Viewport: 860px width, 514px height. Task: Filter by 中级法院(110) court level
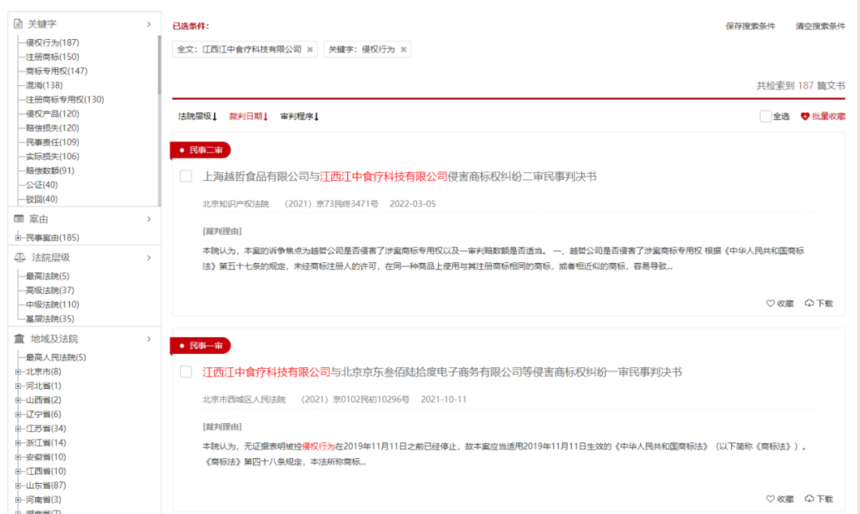tap(53, 304)
